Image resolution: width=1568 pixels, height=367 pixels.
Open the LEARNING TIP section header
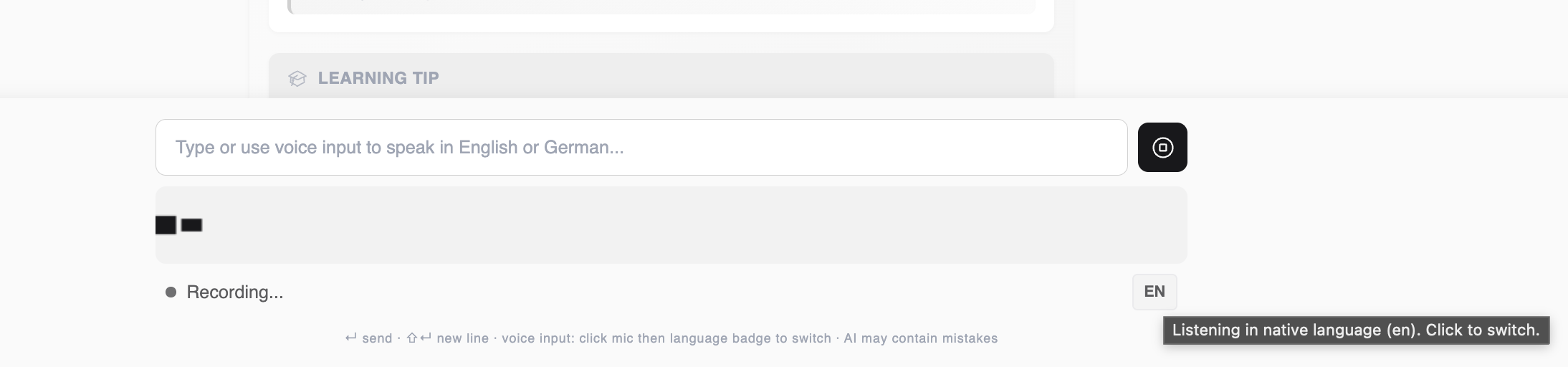click(378, 78)
